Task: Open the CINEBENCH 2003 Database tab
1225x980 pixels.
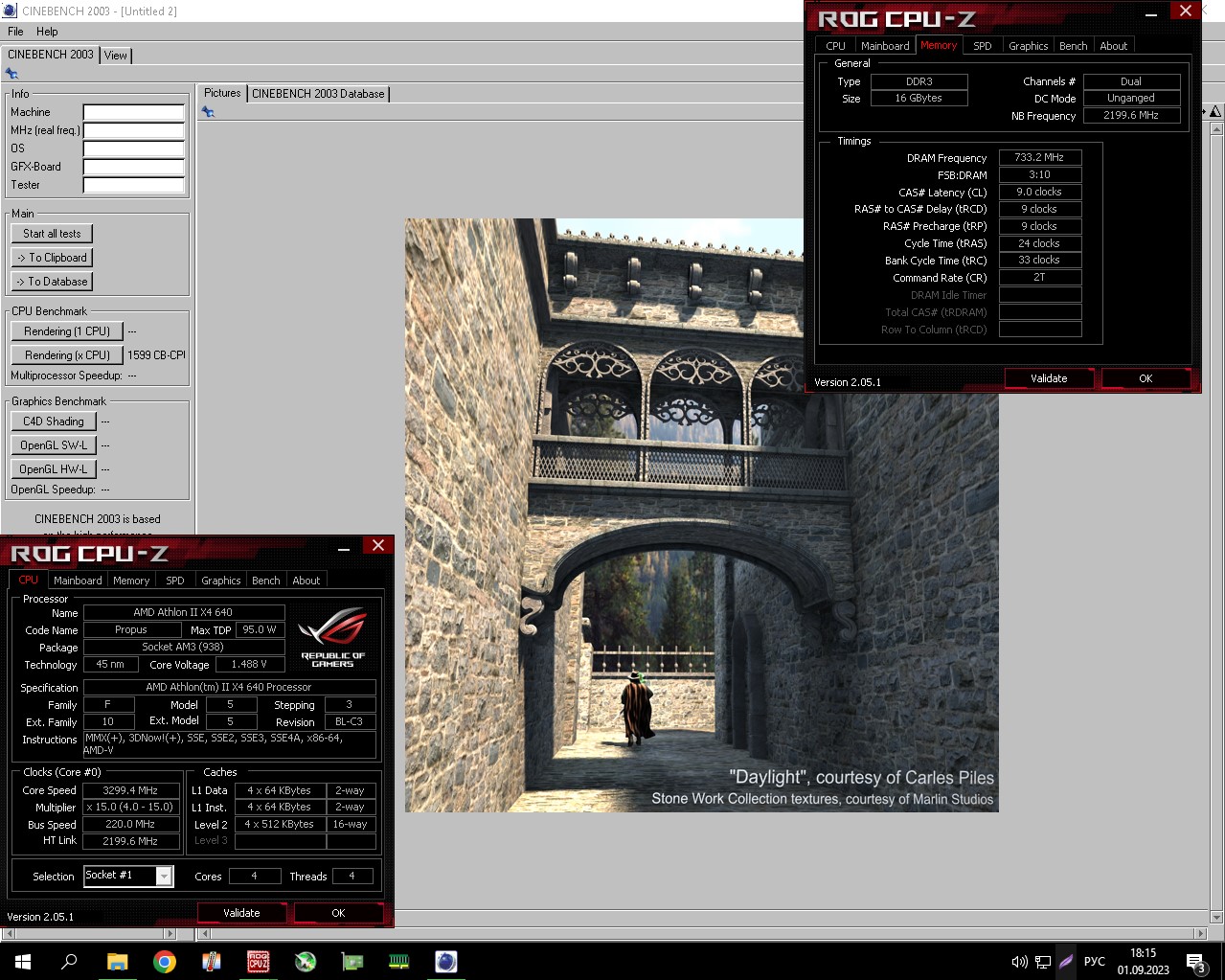Action: tap(318, 94)
